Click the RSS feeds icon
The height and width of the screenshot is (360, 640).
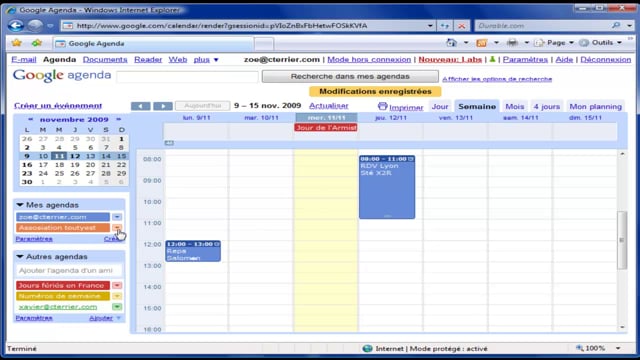point(482,42)
